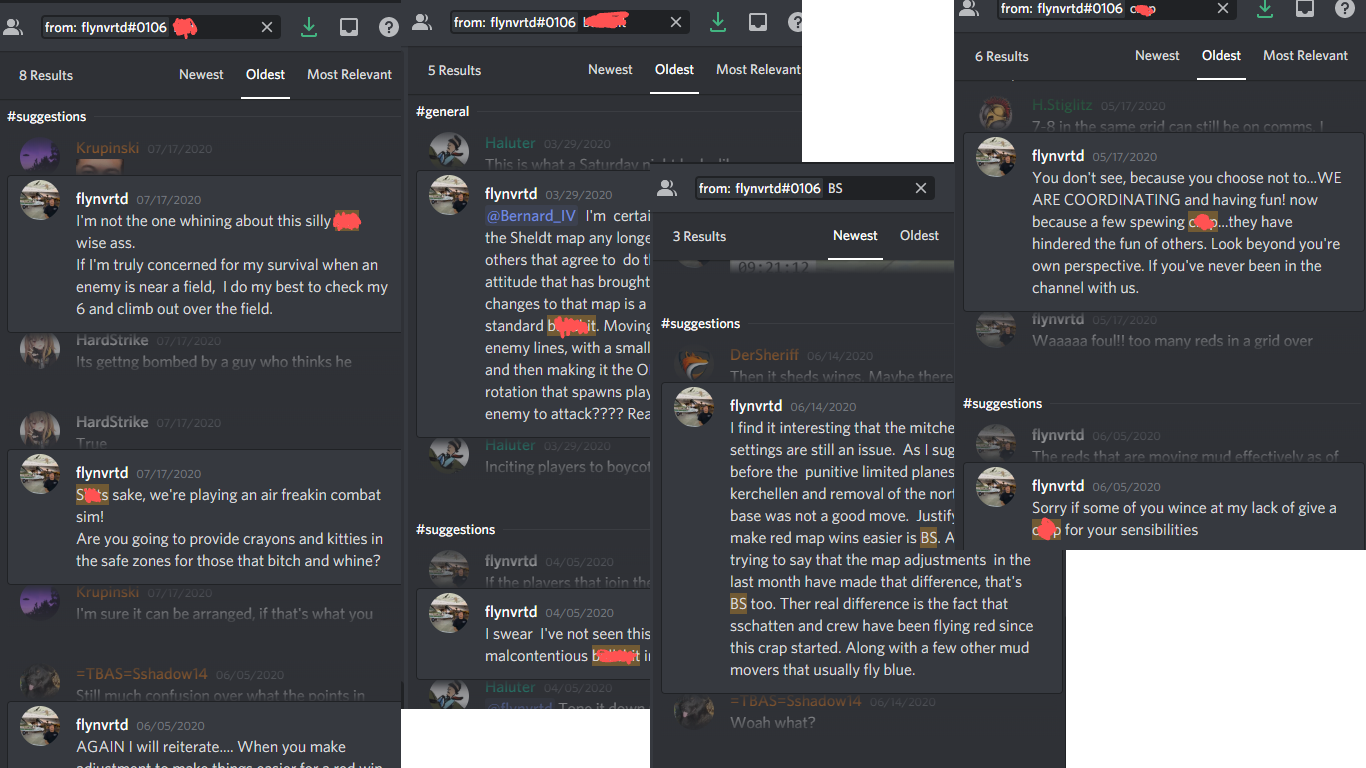The height and width of the screenshot is (768, 1366).
Task: Open inbox icon in the 6 Results panel
Action: (x=1305, y=8)
